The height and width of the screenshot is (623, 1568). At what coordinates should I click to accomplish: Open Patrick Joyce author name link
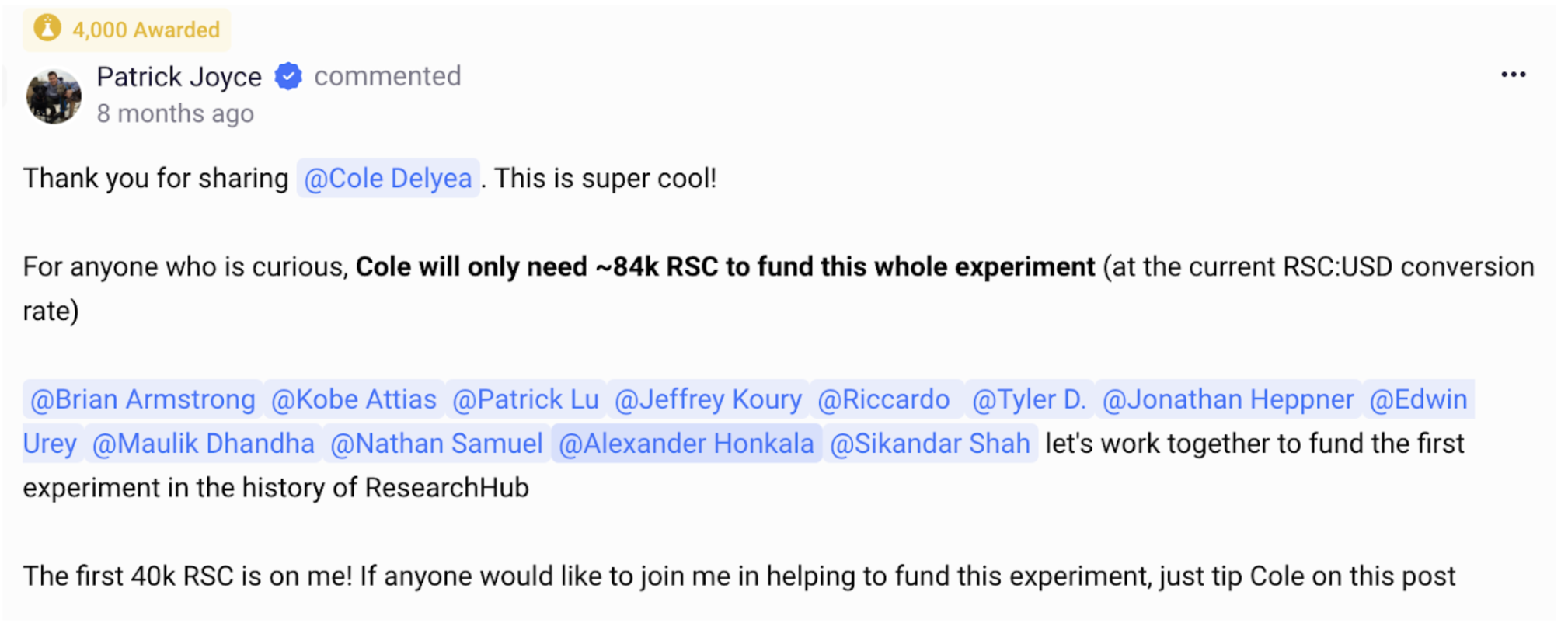[x=179, y=76]
